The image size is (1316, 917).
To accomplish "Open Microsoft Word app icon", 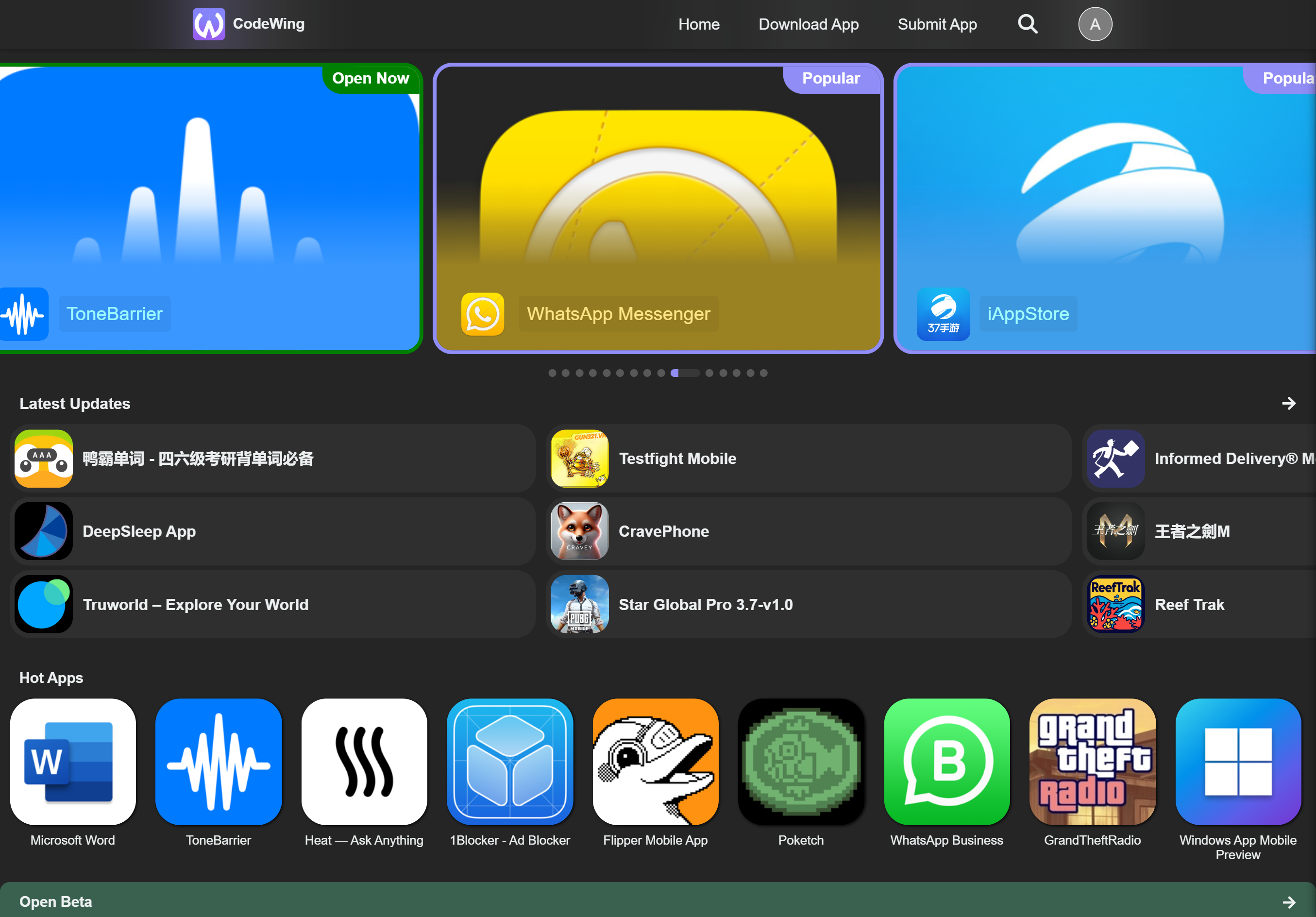I will pyautogui.click(x=73, y=761).
